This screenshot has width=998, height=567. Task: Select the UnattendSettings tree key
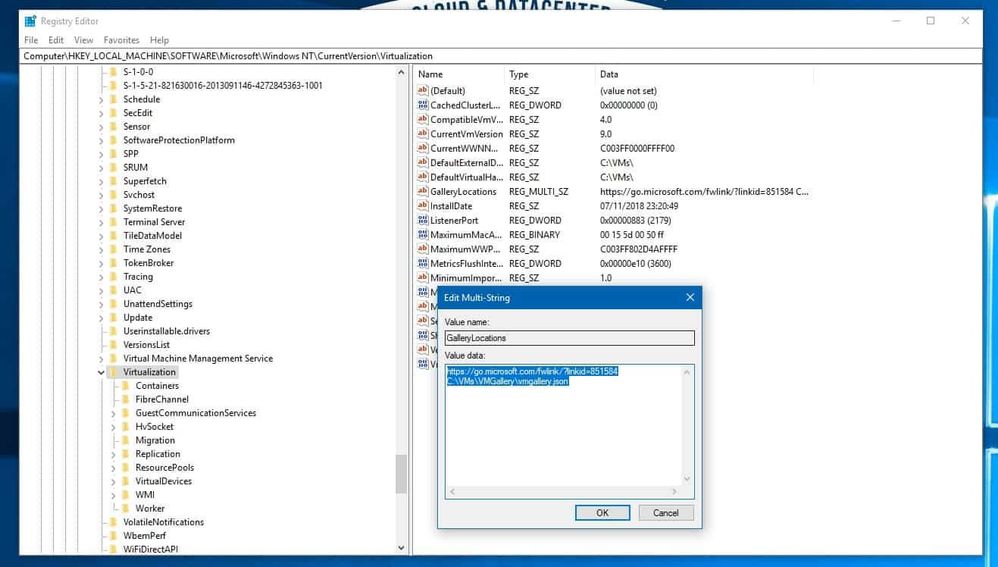click(158, 304)
